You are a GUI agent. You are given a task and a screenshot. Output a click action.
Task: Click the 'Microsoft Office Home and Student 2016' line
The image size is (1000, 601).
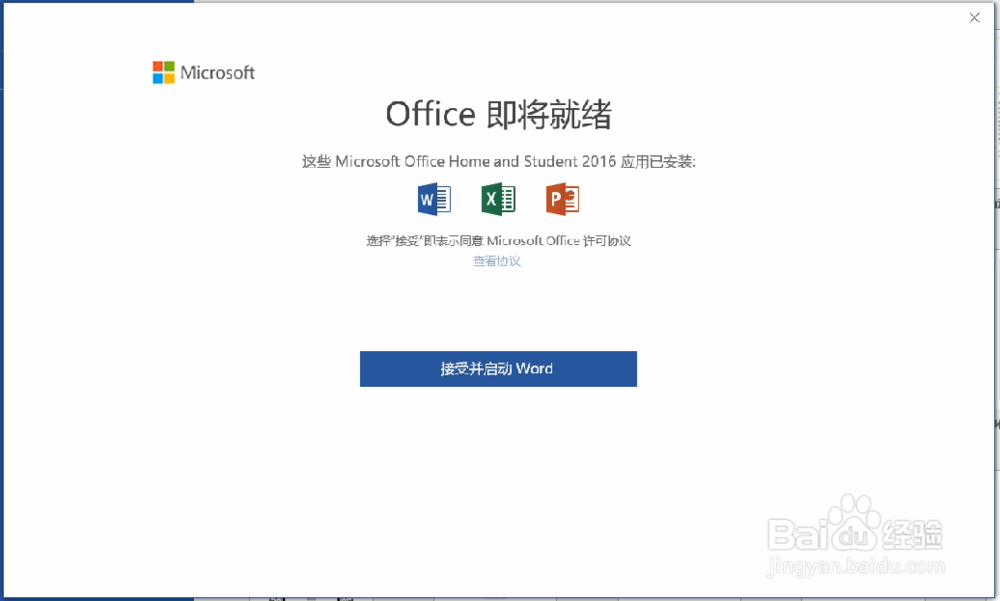tap(499, 161)
